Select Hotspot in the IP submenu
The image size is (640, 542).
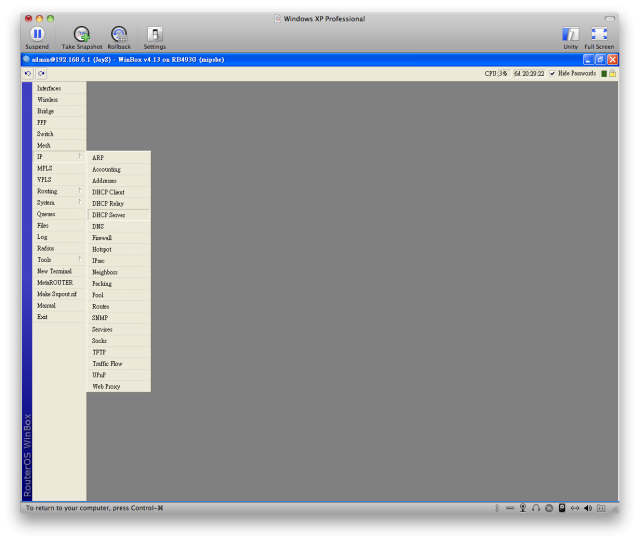pyautogui.click(x=119, y=249)
